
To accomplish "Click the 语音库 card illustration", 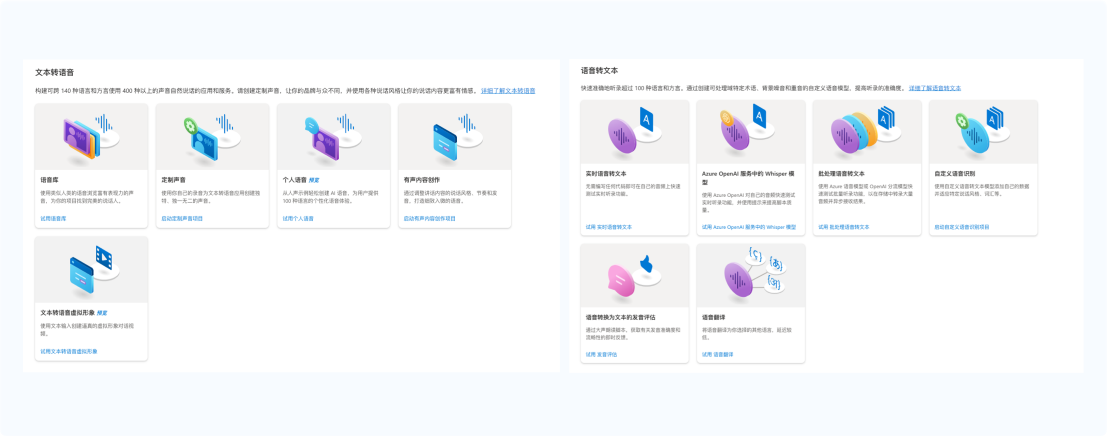I will [x=91, y=136].
